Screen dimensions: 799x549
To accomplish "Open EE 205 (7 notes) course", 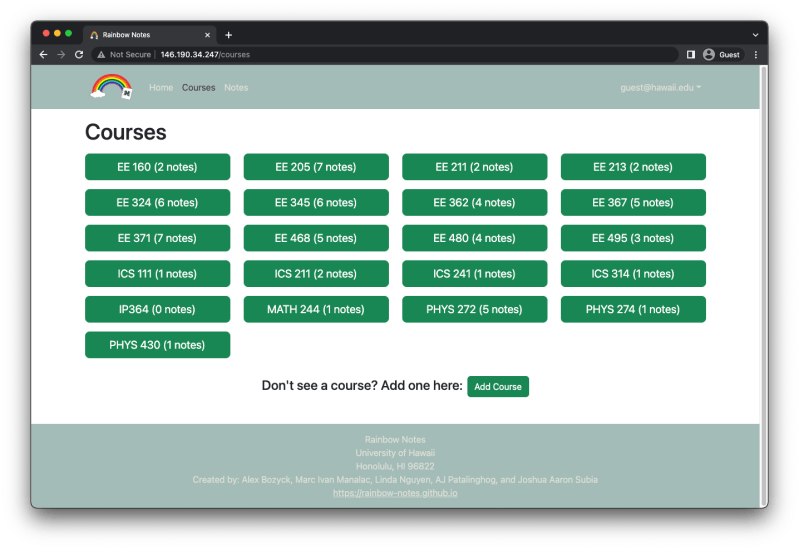I will click(316, 167).
